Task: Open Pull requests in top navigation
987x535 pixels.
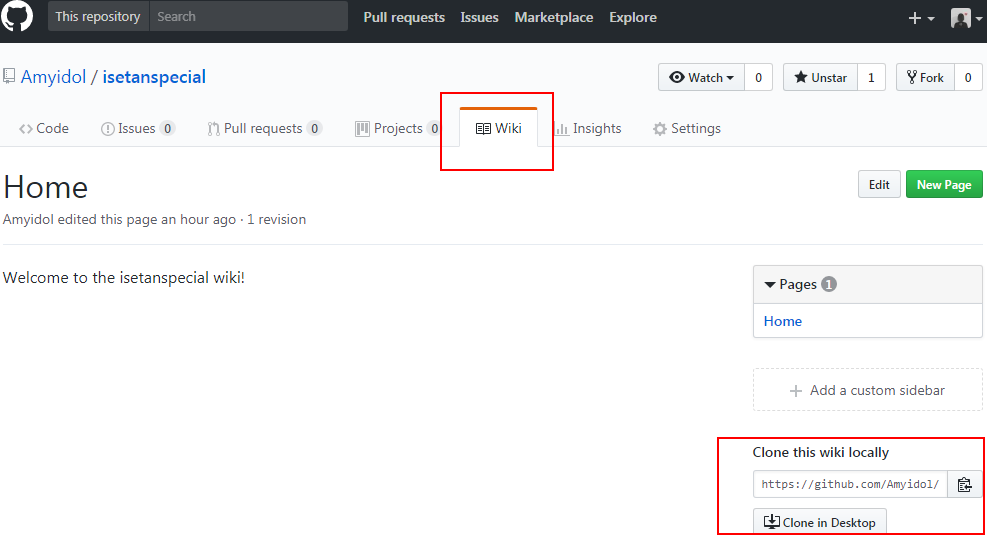Action: click(x=404, y=18)
